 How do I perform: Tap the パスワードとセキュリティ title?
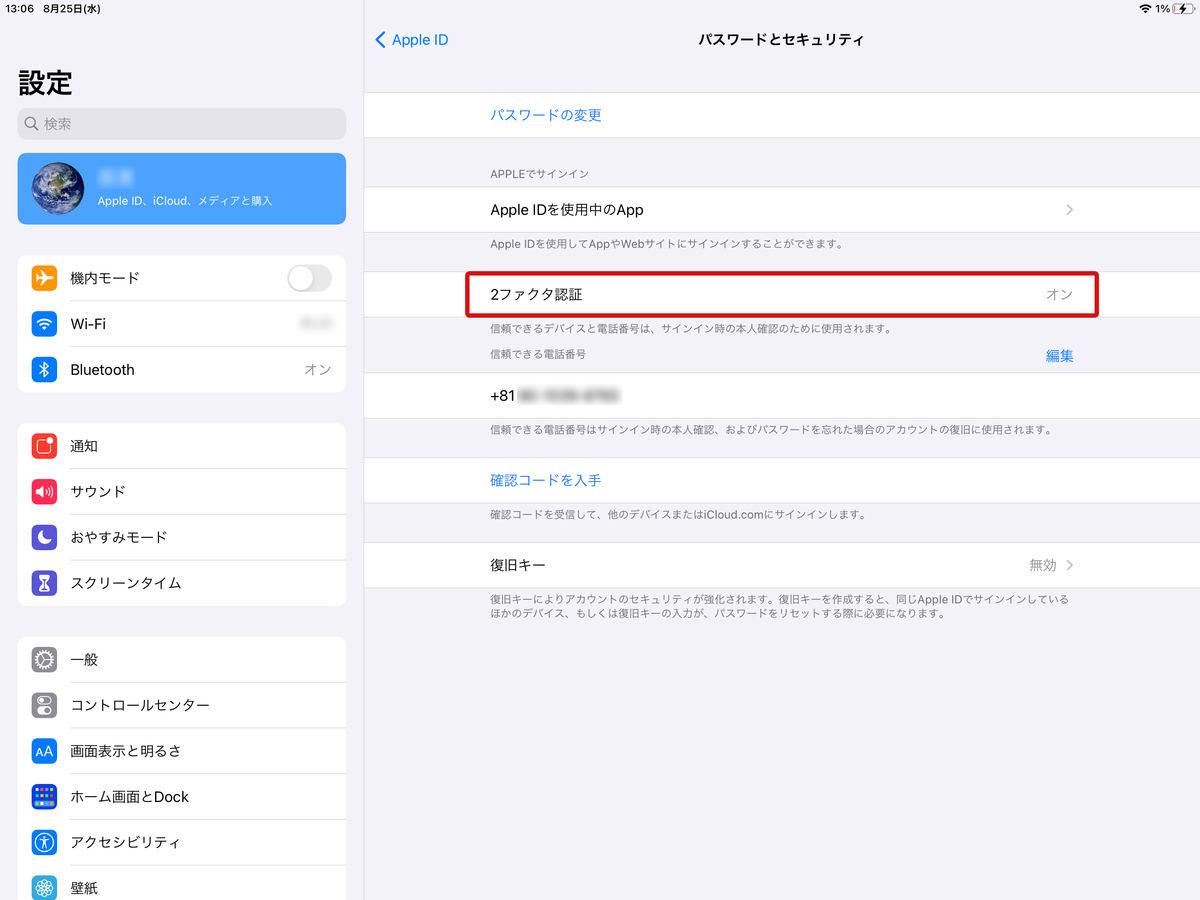click(x=781, y=40)
